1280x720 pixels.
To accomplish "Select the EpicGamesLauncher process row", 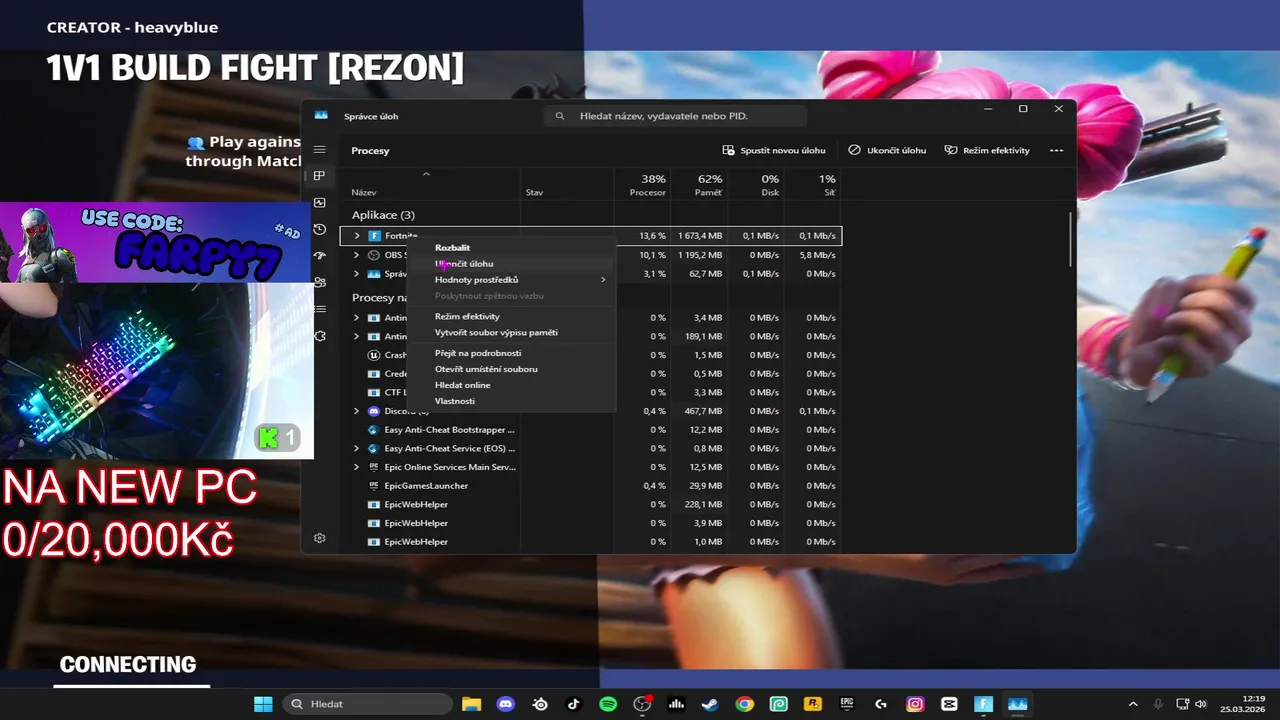I will pyautogui.click(x=591, y=486).
